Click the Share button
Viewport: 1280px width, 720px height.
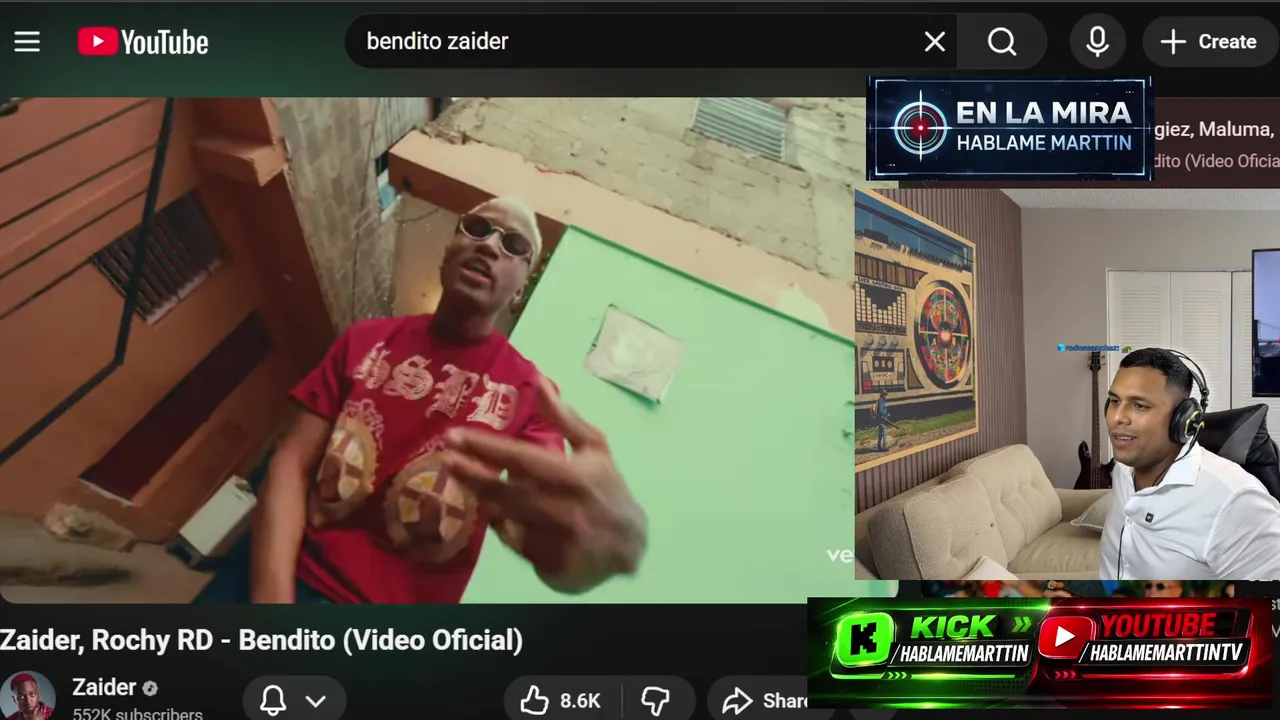point(765,701)
